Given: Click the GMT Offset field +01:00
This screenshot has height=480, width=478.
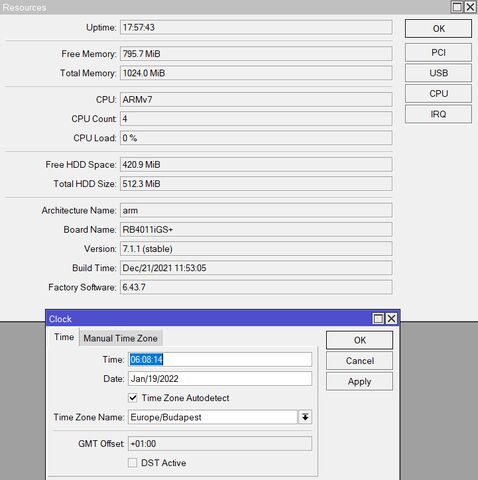Looking at the screenshot, I should pyautogui.click(x=220, y=444).
